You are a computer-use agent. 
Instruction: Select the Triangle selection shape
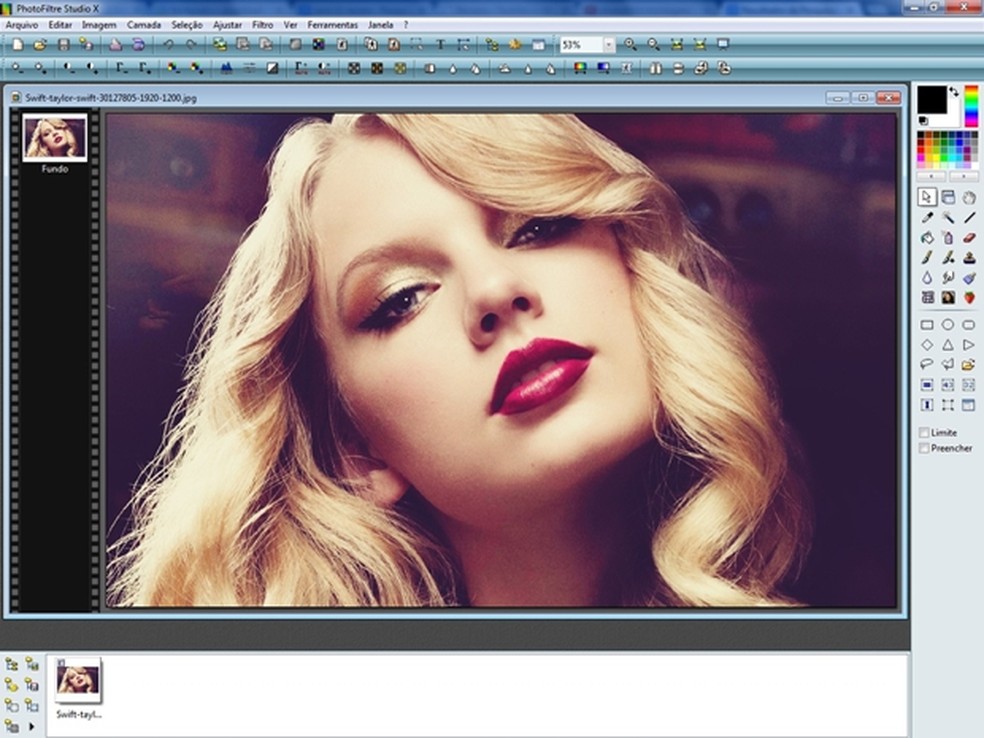(948, 345)
